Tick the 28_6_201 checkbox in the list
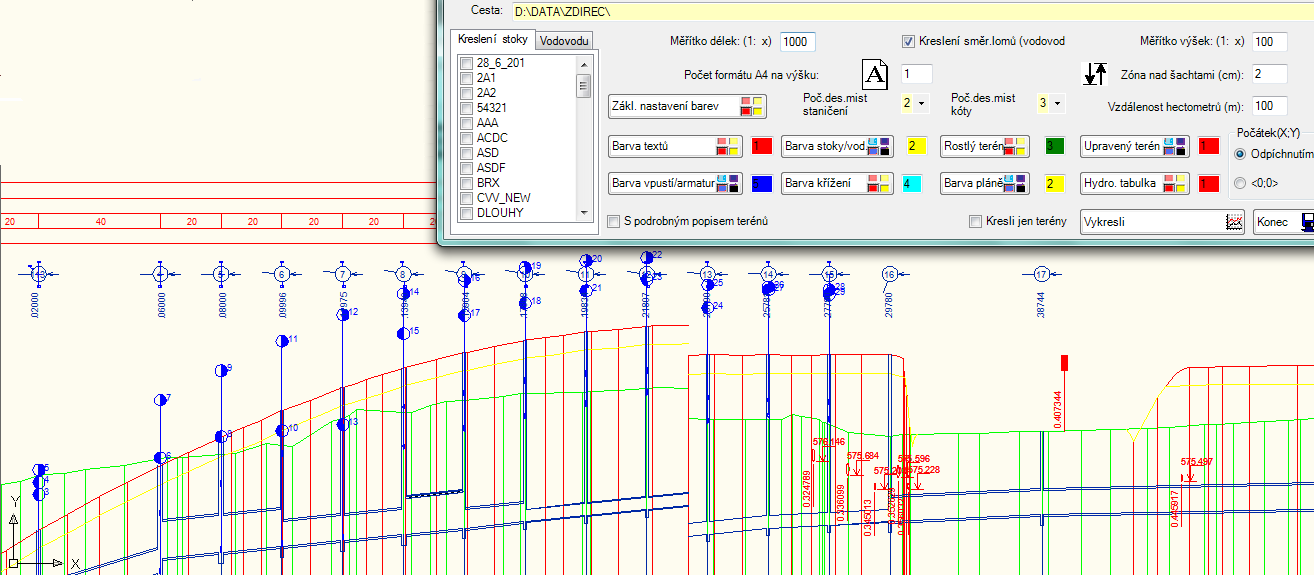Screen dimensions: 1314x575 (466, 63)
